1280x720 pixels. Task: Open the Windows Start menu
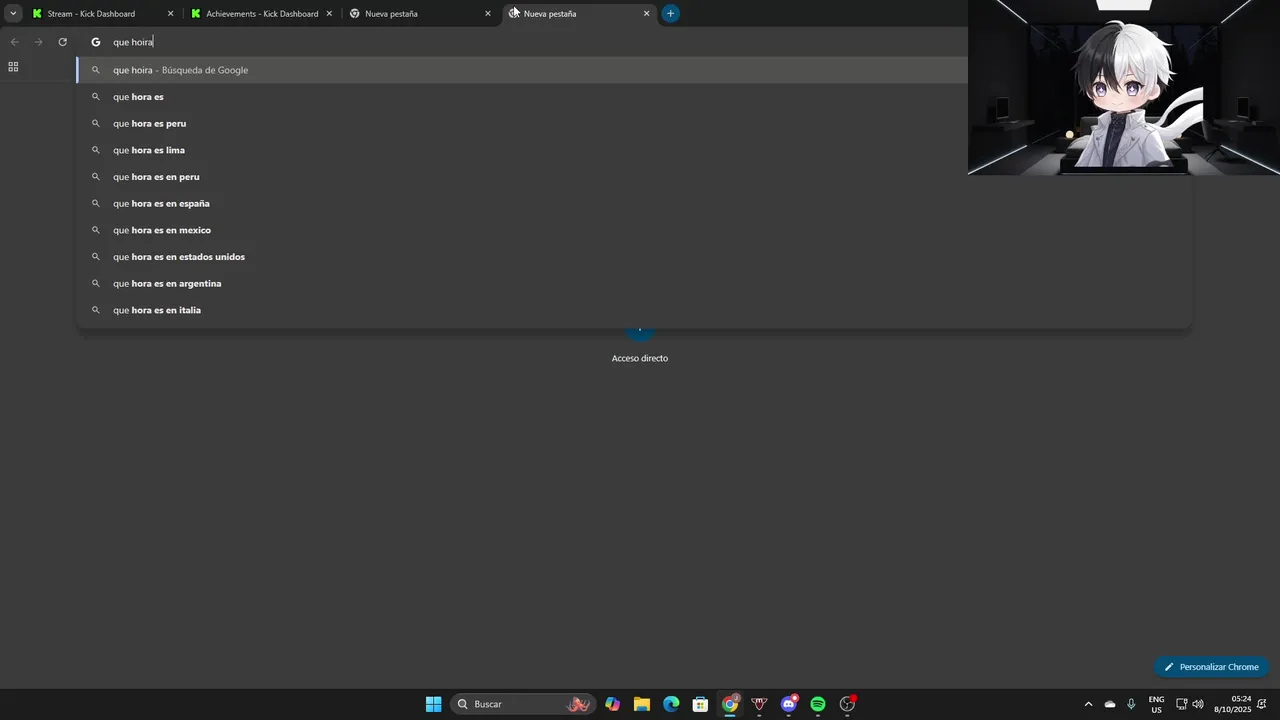pos(433,704)
